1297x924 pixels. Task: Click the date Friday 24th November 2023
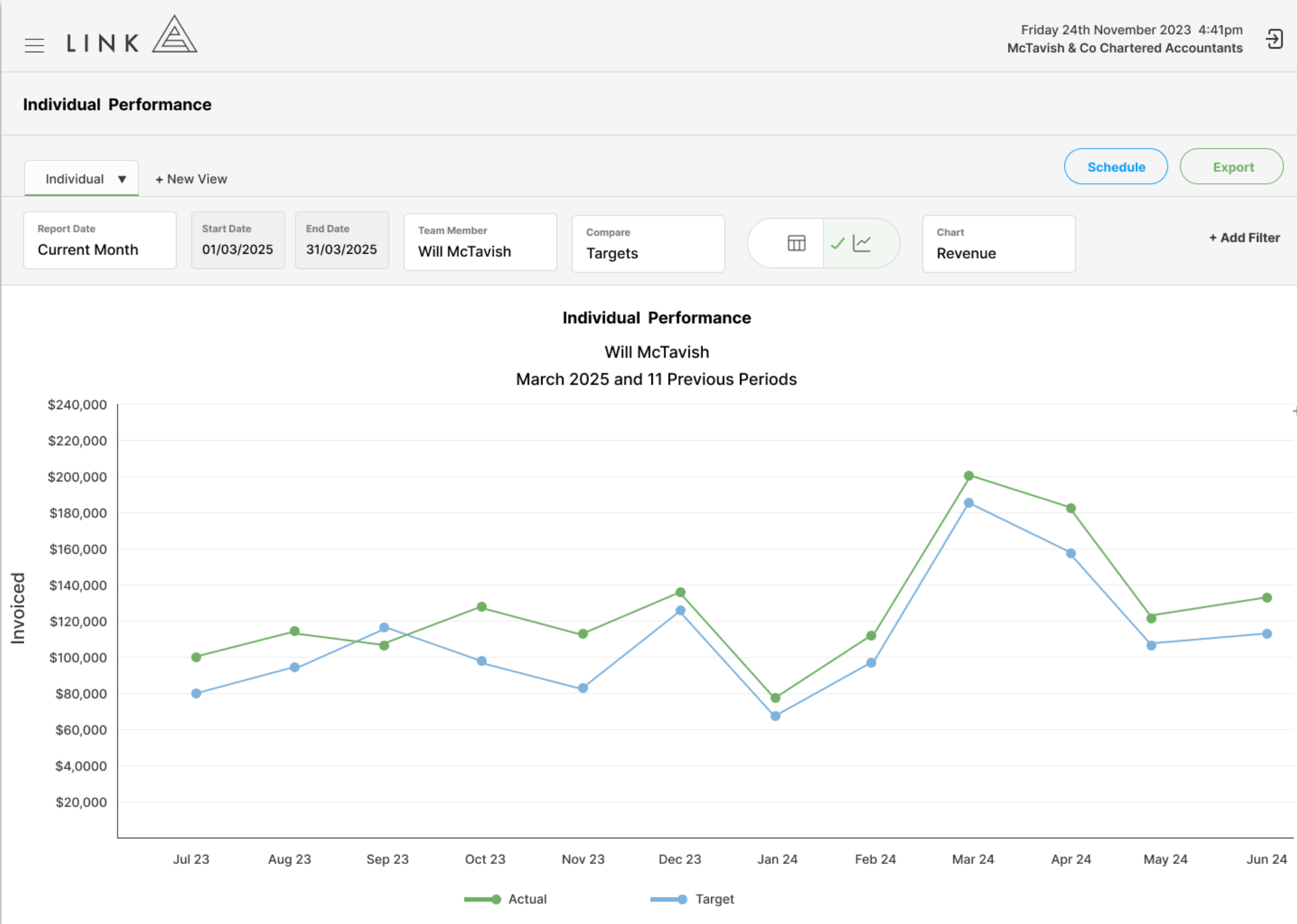[1106, 30]
